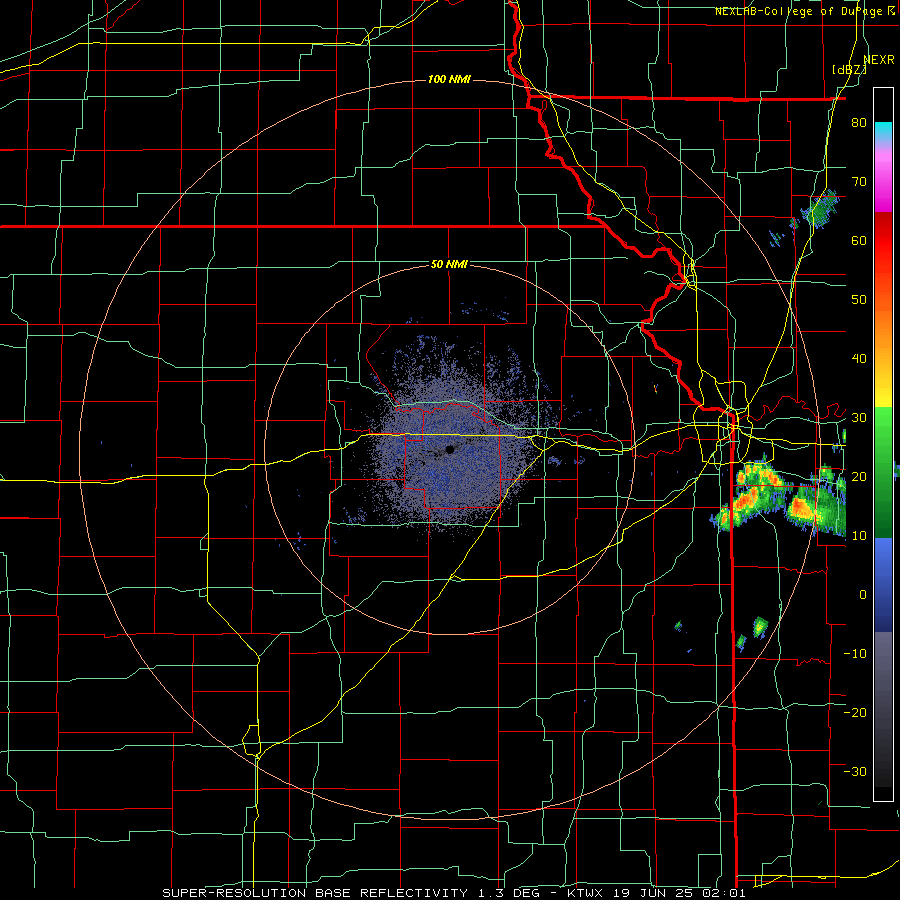Click the dBZ units label

(x=850, y=69)
